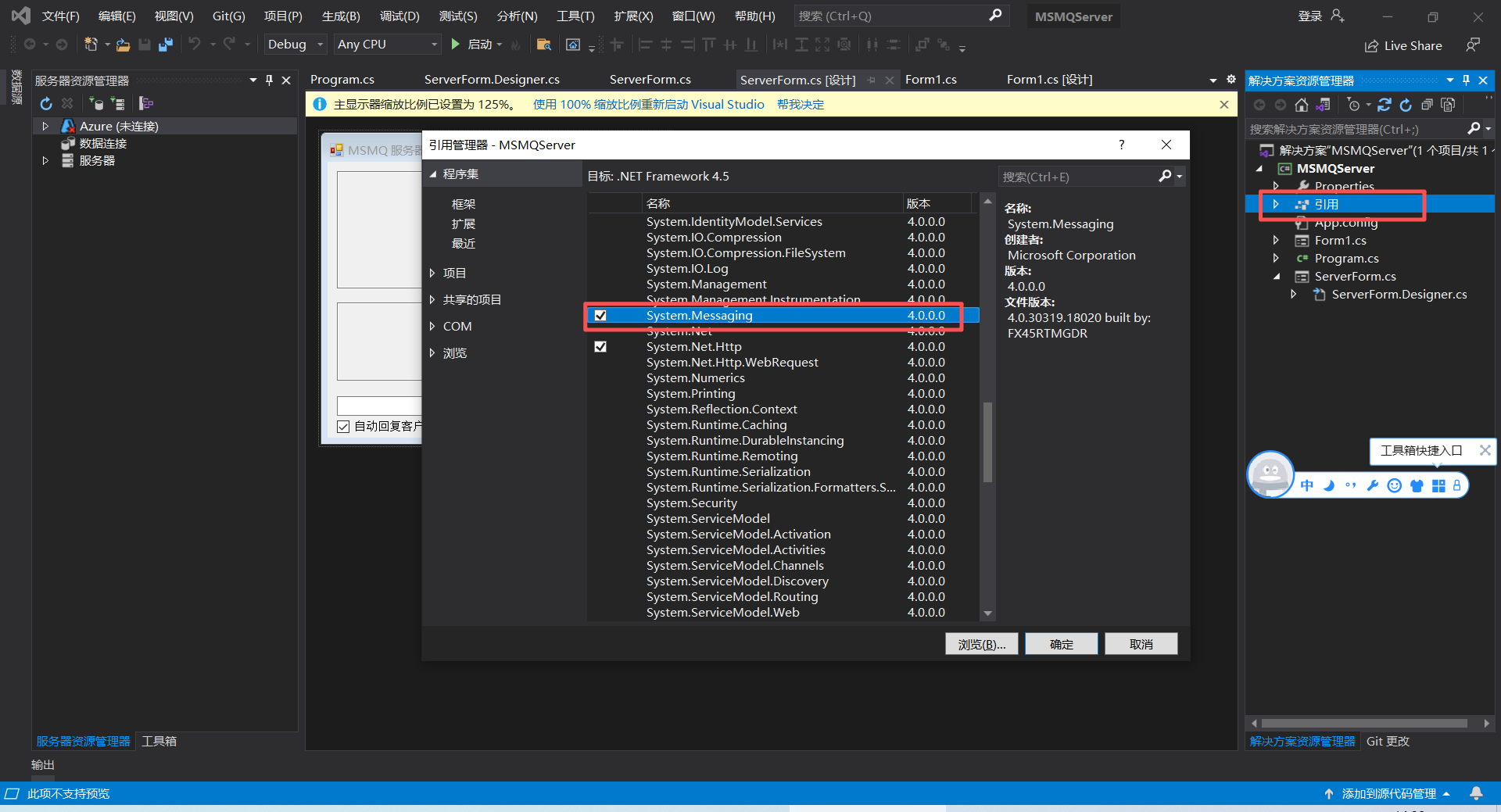Open the 调试(D) menu

(399, 16)
